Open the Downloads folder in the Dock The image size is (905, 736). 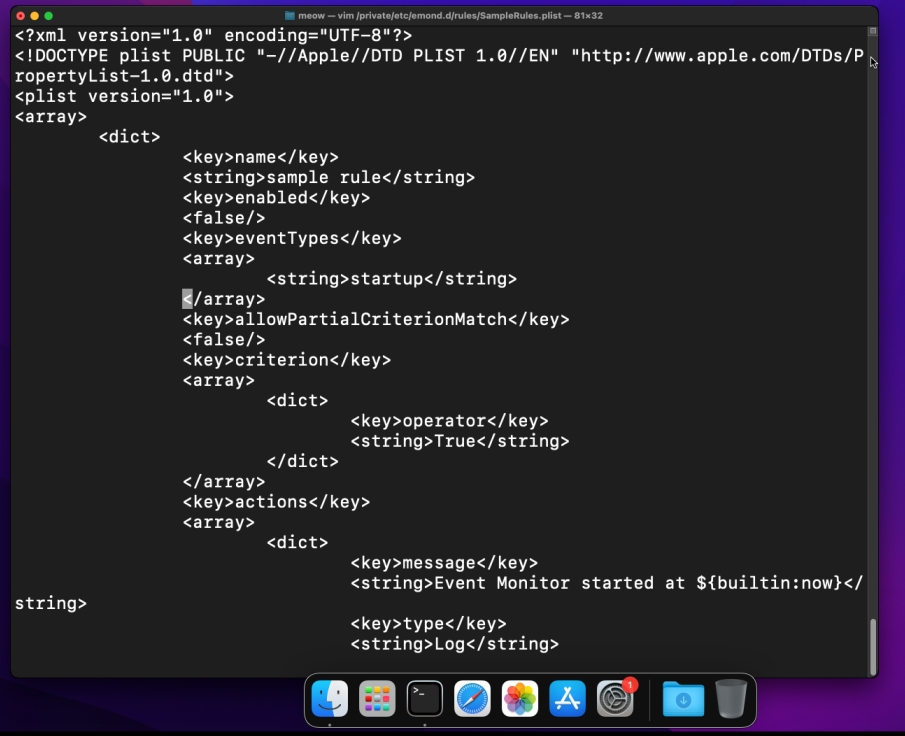(x=682, y=698)
